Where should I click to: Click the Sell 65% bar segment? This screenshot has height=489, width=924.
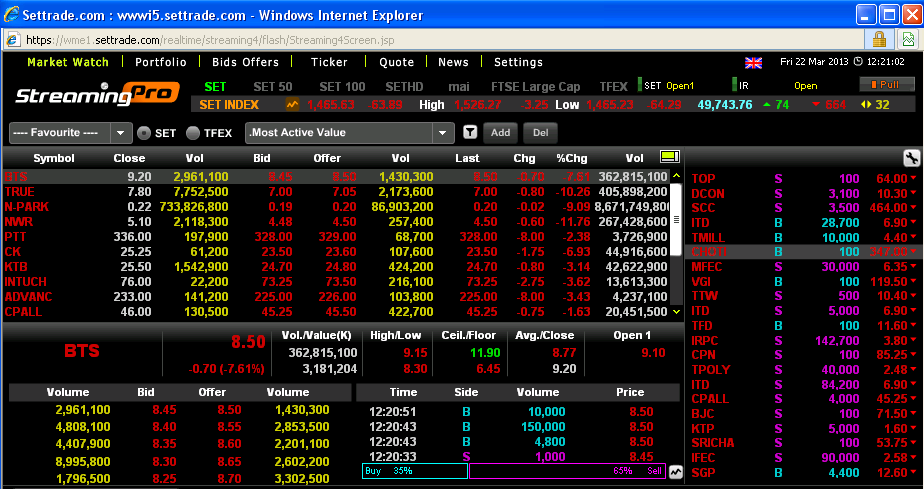pos(567,471)
